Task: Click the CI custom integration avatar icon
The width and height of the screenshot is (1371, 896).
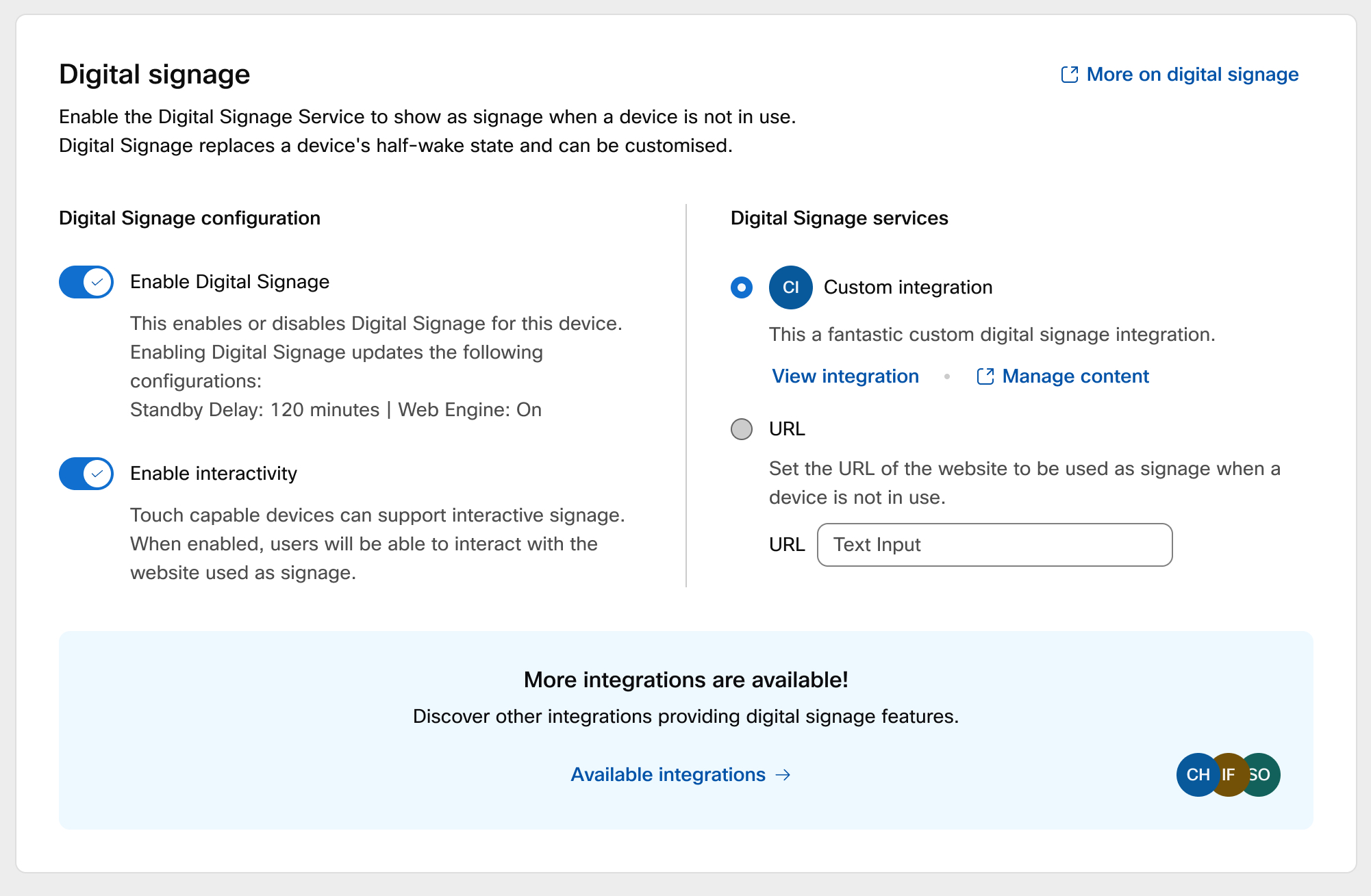Action: pos(790,287)
